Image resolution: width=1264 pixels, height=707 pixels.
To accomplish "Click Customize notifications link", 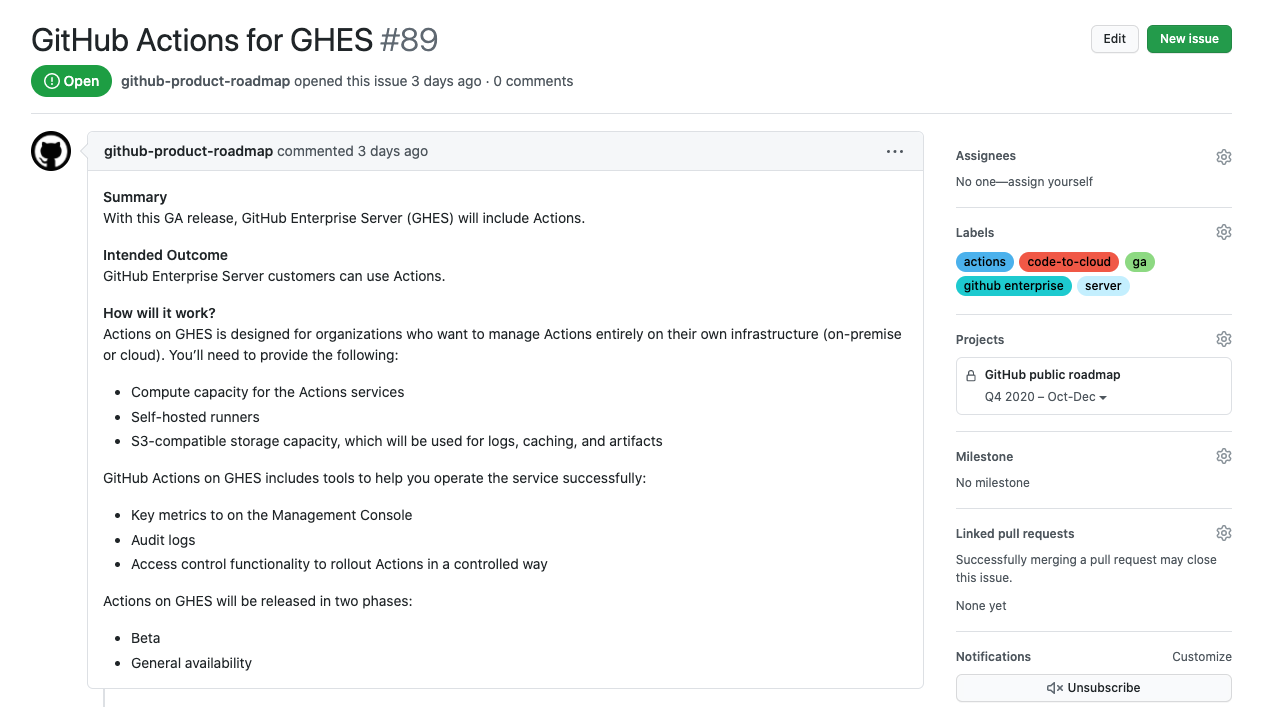I will point(1201,657).
